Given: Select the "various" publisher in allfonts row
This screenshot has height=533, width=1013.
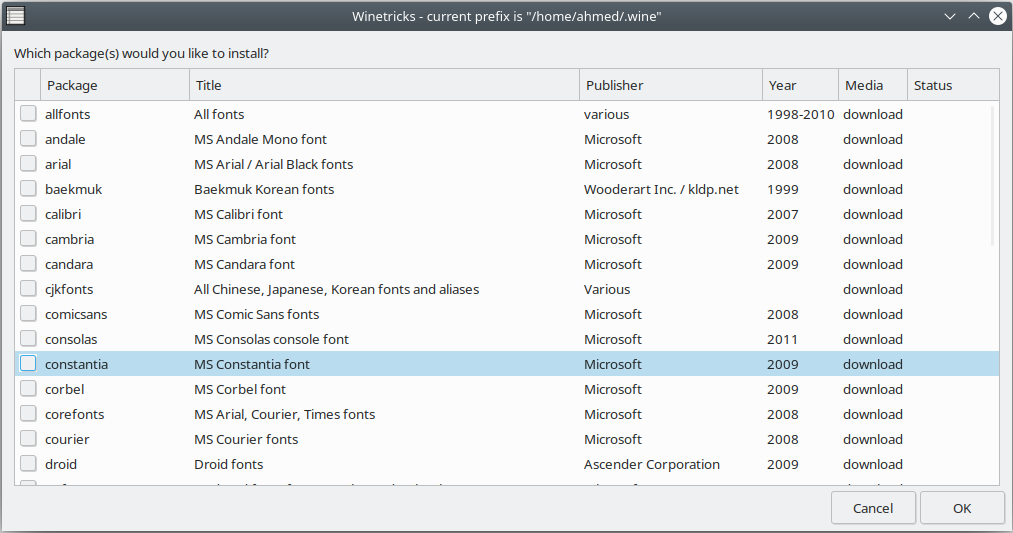Looking at the screenshot, I should point(606,114).
